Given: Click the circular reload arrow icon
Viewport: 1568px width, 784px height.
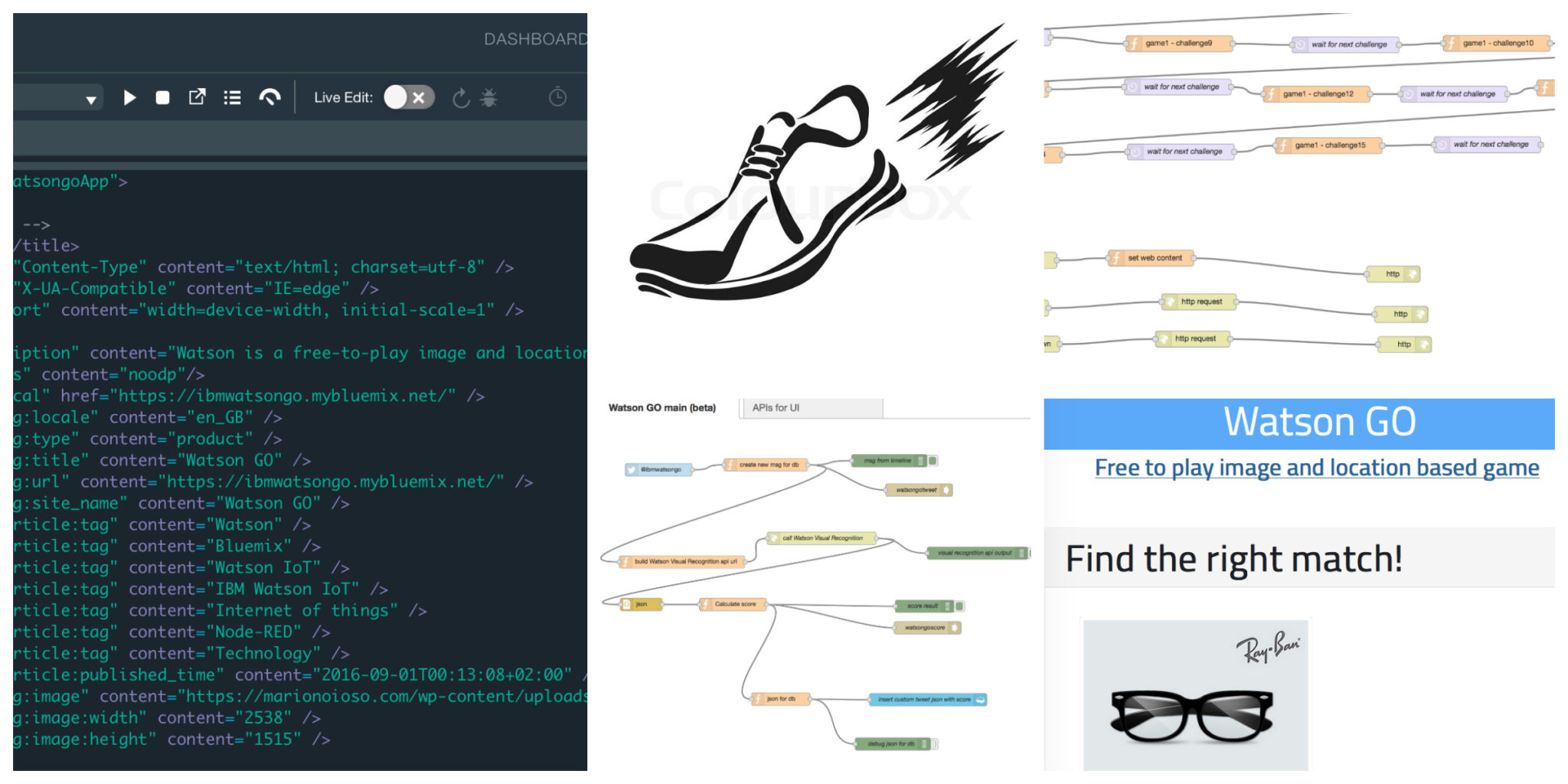Looking at the screenshot, I should coord(460,98).
